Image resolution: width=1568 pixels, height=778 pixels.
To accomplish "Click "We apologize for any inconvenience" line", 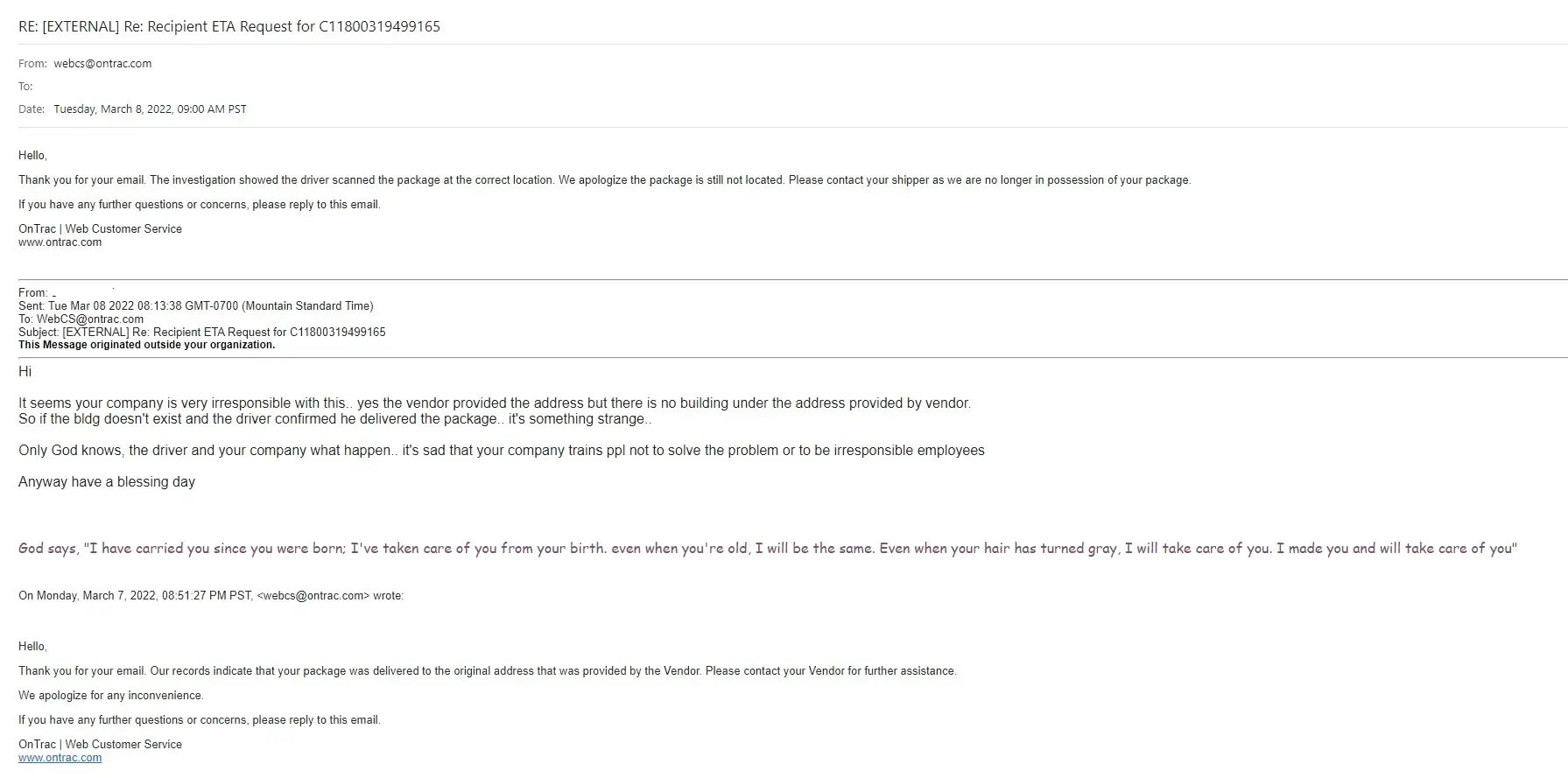I will click(111, 696).
